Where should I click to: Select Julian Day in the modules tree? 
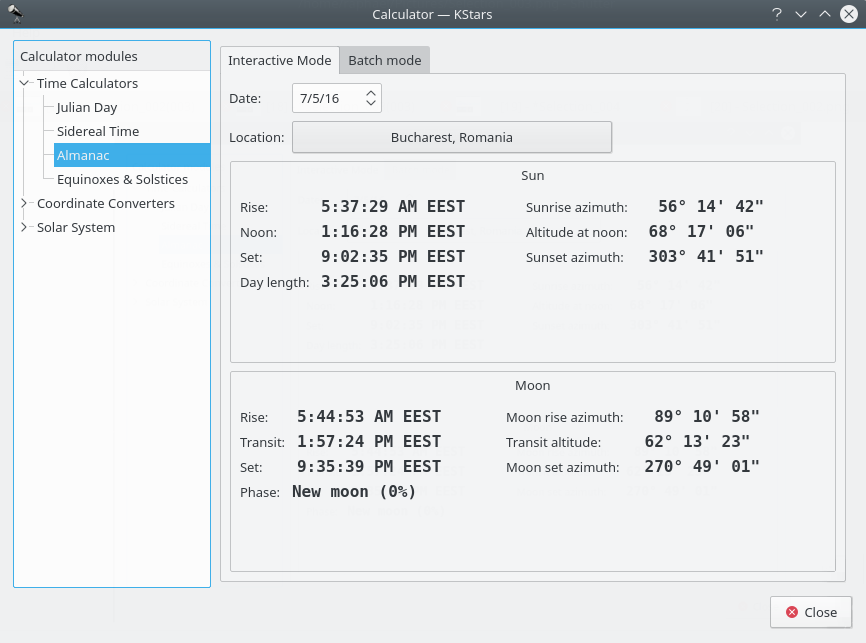[x=87, y=108]
